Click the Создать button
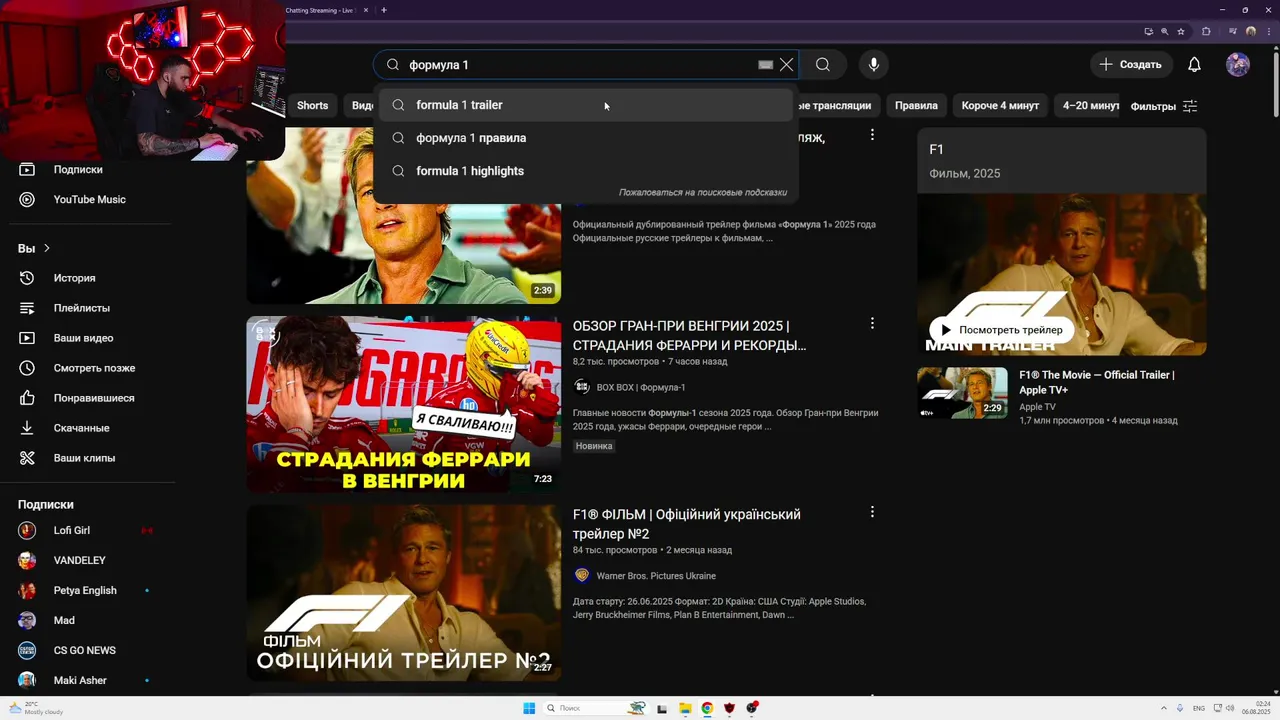Screen dimensions: 1280x720 pyautogui.click(x=1131, y=65)
